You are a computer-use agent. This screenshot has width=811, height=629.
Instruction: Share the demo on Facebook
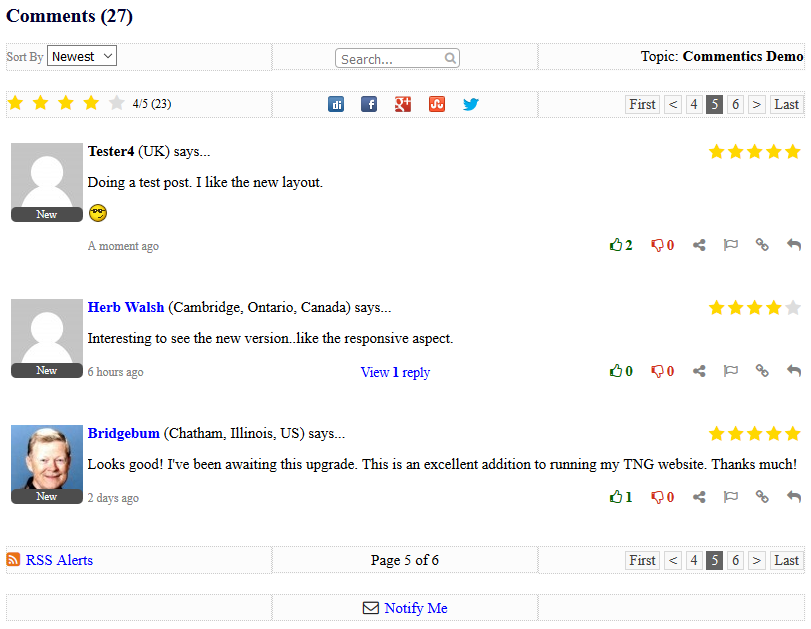coord(369,103)
